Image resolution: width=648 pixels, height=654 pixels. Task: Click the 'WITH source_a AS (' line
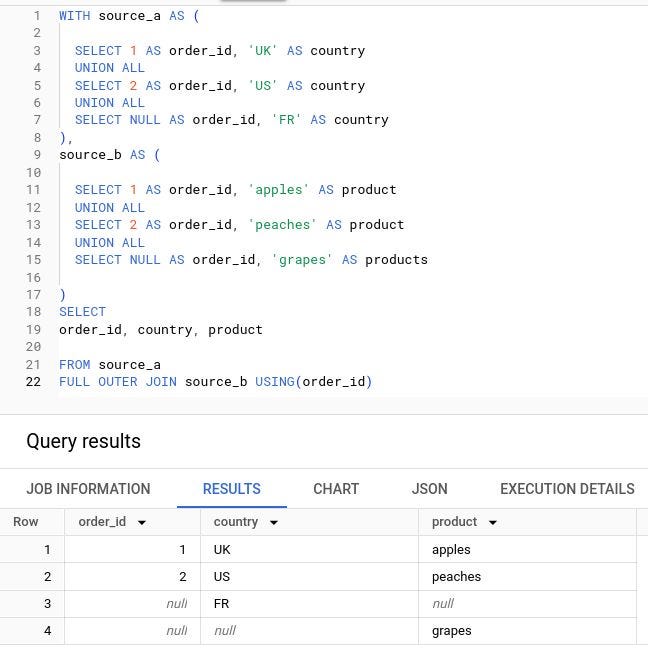129,16
